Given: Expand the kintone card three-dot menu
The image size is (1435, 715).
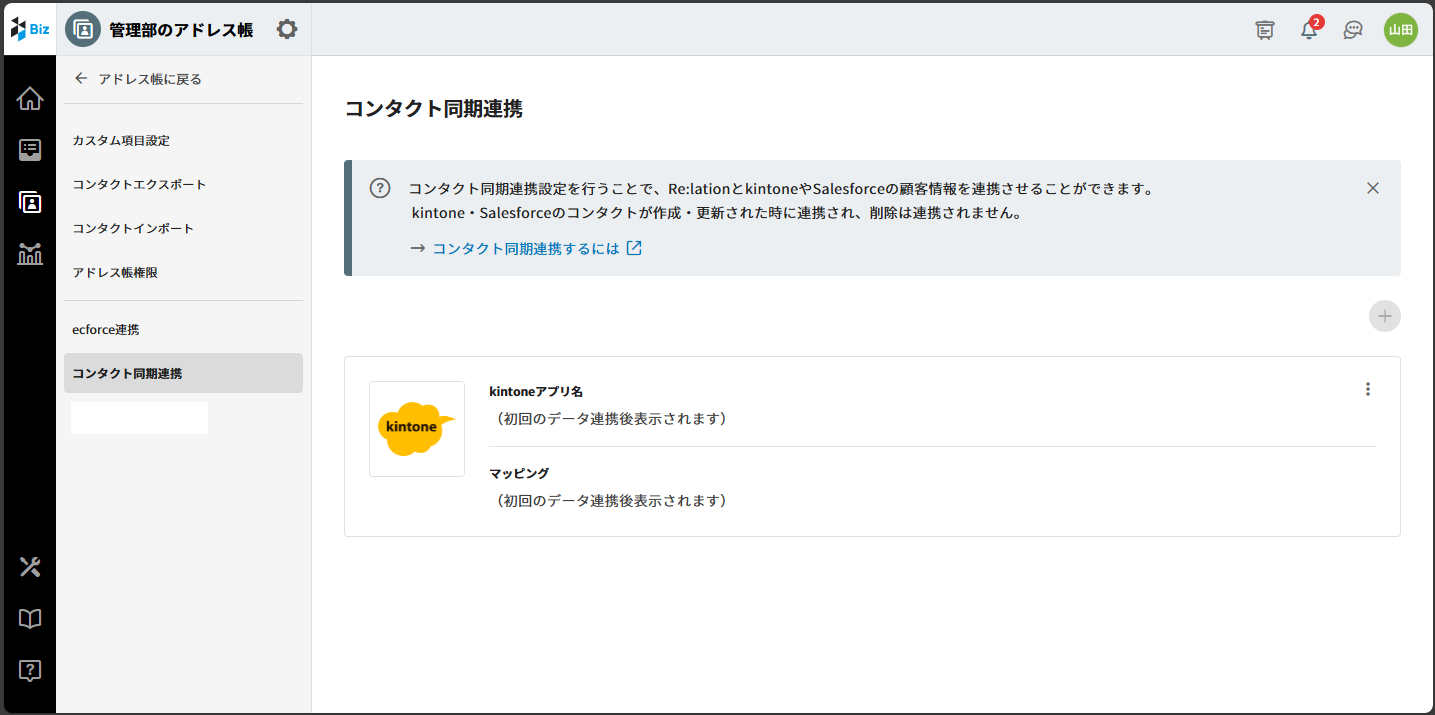Looking at the screenshot, I should pyautogui.click(x=1368, y=389).
